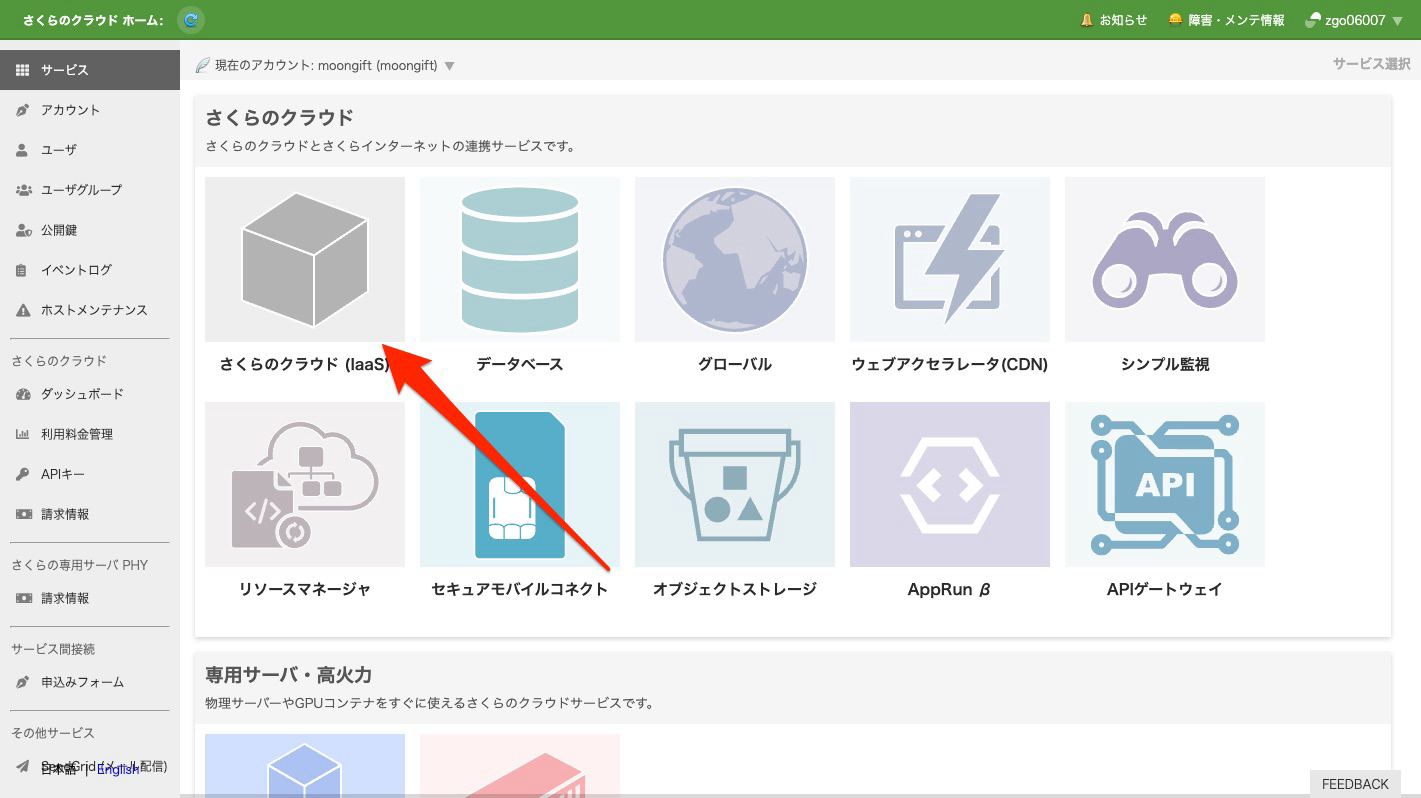Click the FEEDBACK button
Viewport: 1421px width, 798px height.
pyautogui.click(x=1355, y=784)
